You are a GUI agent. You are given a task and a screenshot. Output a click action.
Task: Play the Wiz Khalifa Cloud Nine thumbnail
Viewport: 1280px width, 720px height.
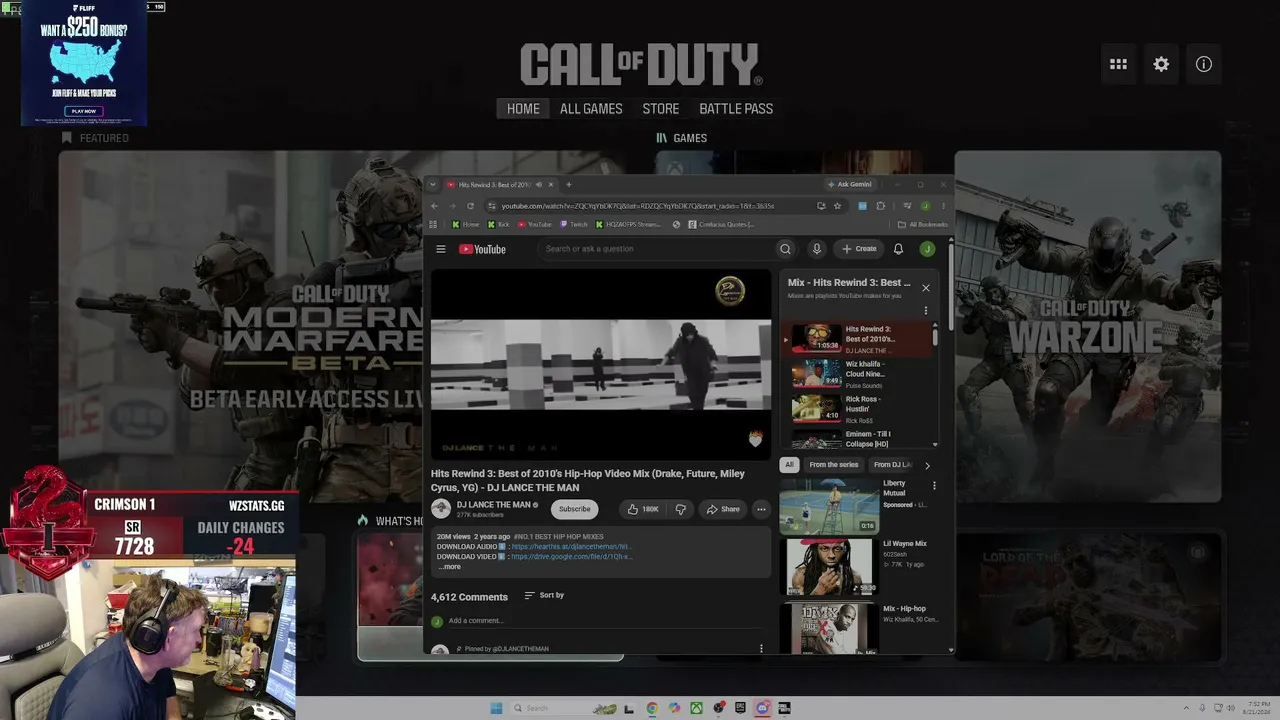pos(816,373)
